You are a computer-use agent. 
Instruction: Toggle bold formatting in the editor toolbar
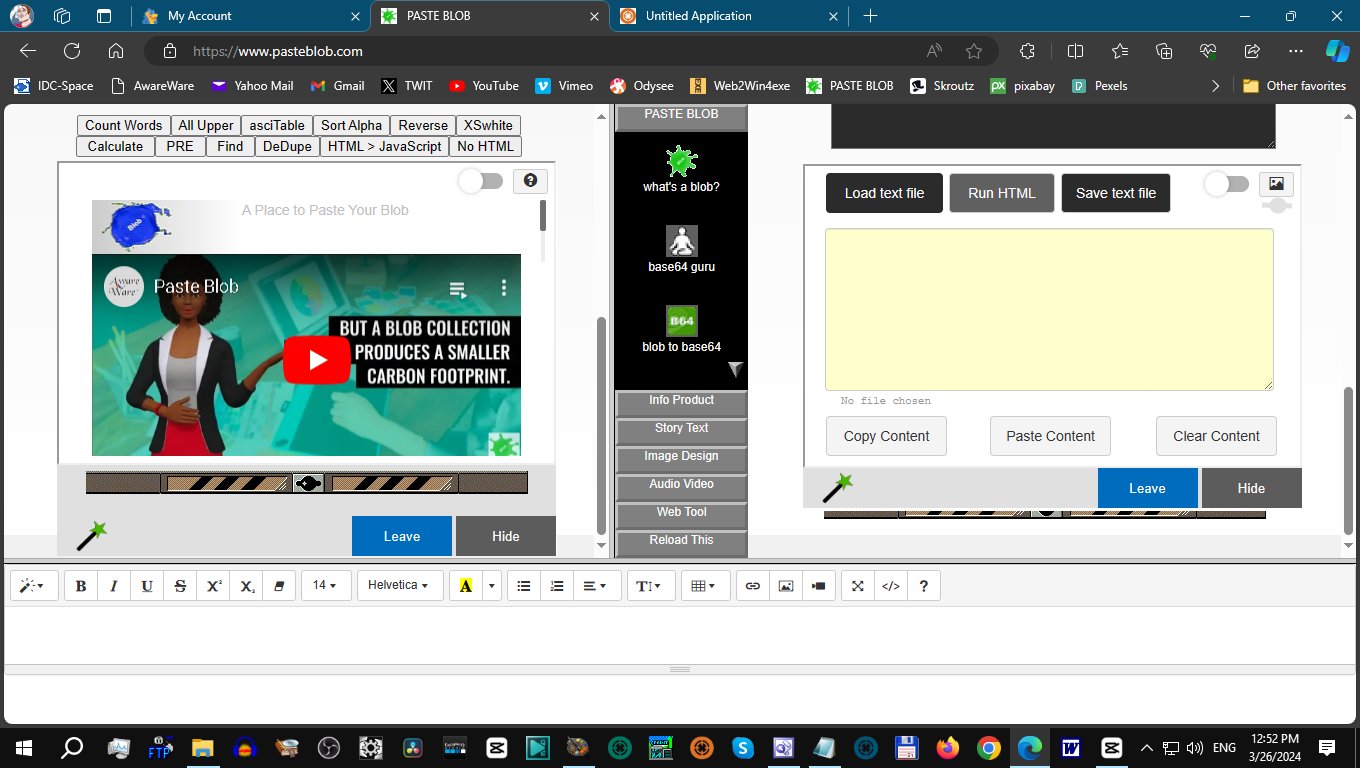click(81, 585)
